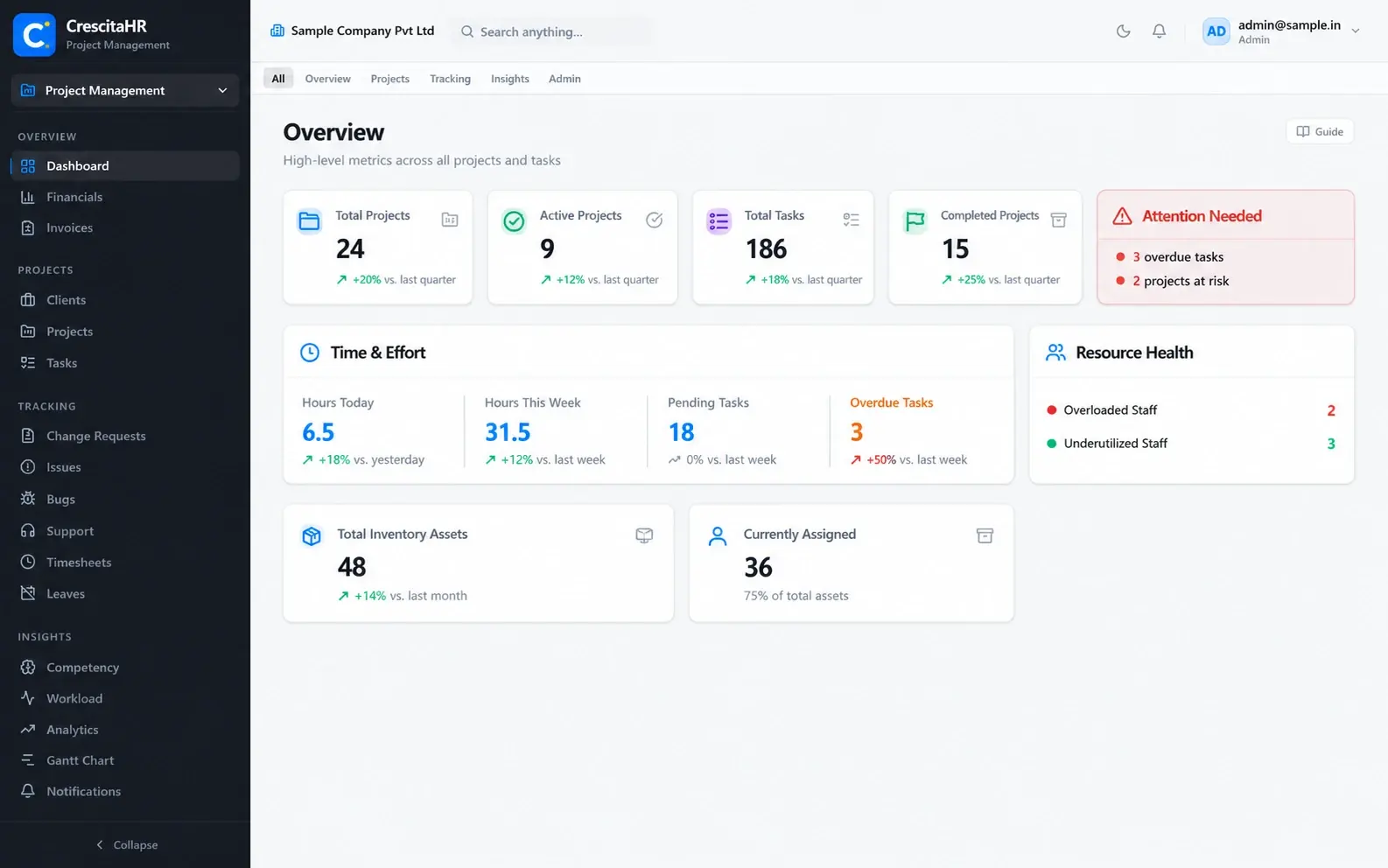Click the CrescitaHR logo icon

(34, 35)
